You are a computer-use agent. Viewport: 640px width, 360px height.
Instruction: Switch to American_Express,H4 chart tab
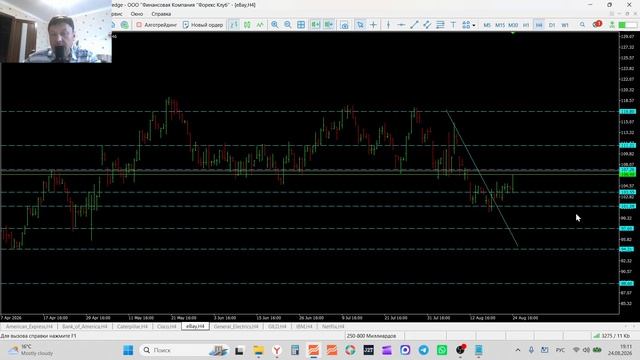tap(29, 327)
